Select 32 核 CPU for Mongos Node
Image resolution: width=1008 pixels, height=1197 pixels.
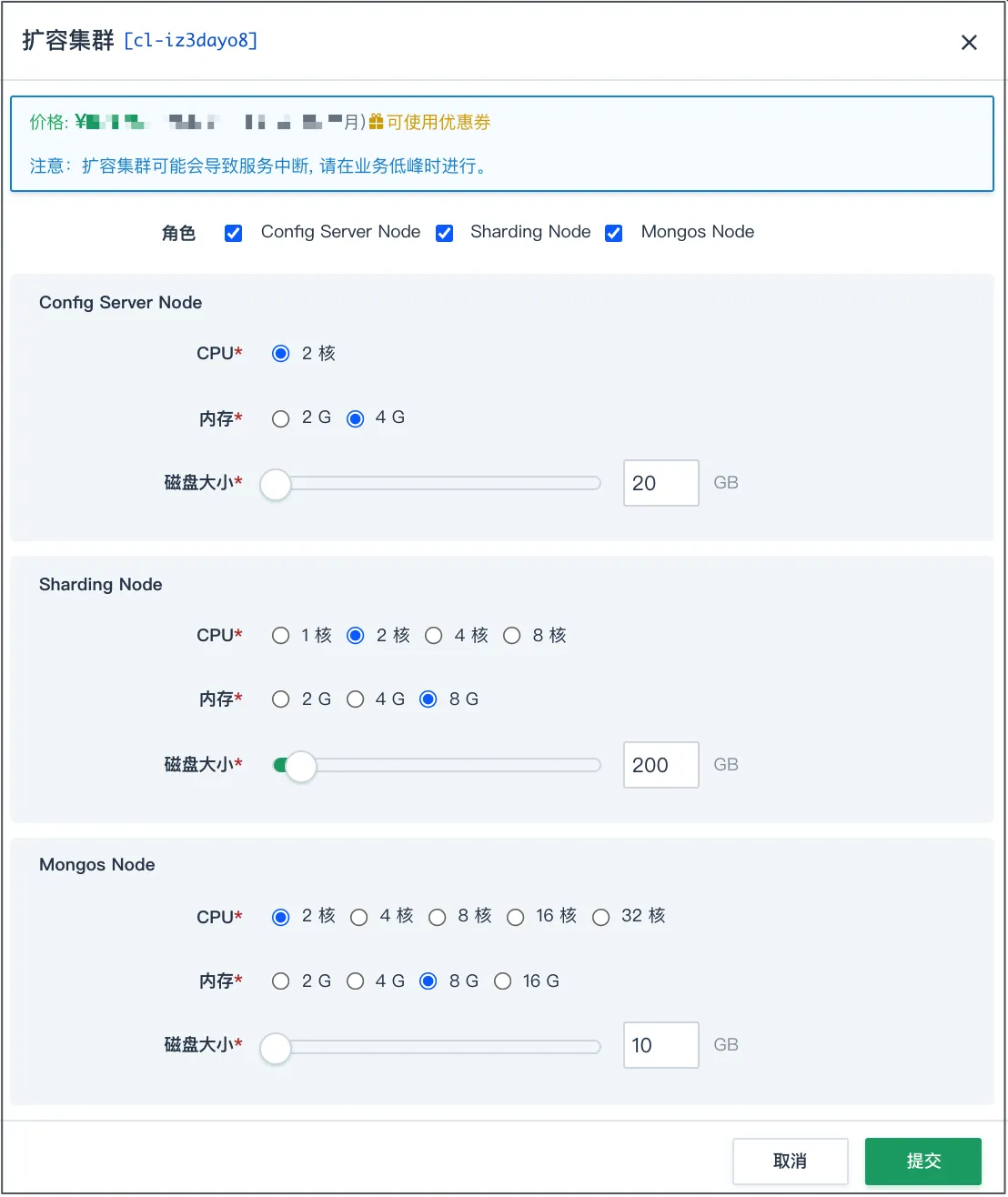click(601, 918)
